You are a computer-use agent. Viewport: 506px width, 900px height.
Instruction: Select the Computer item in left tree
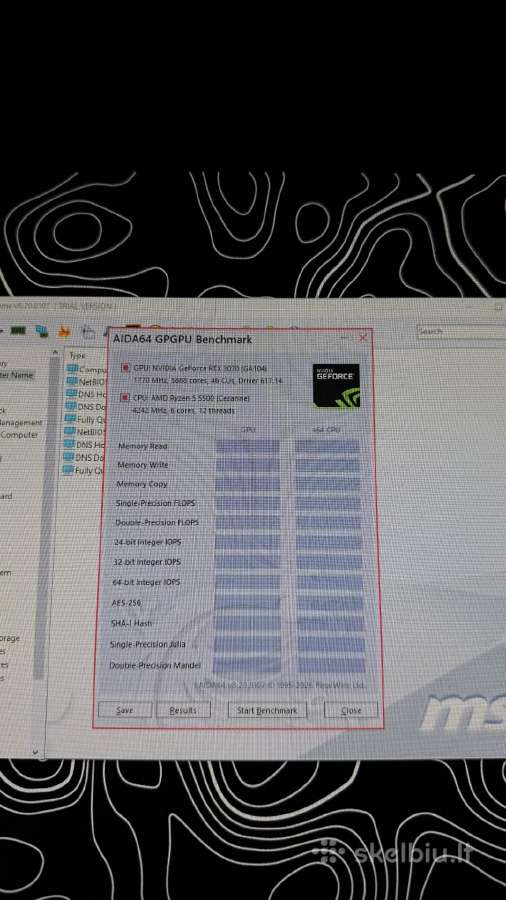(20, 435)
